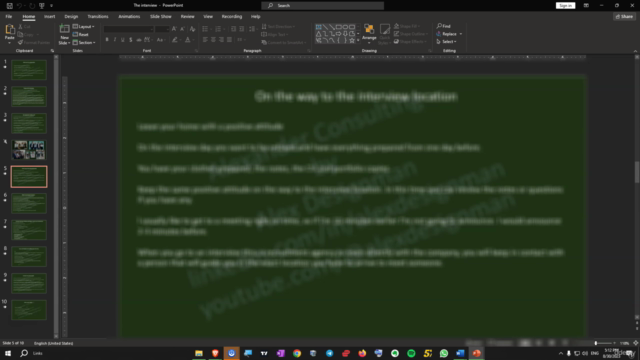Decrease list indent level icon
Screen dimensions: 640x360
[233, 29]
